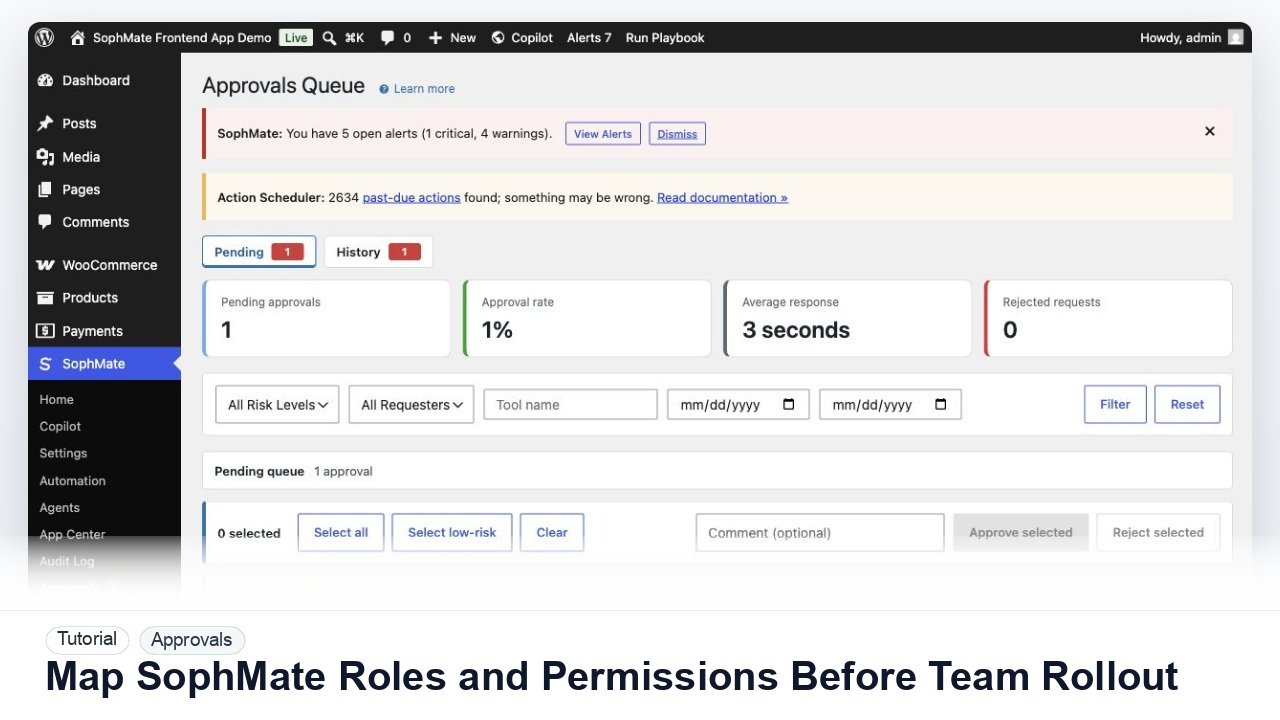Image resolution: width=1280 pixels, height=720 pixels.
Task: Click the Select low-risk button
Action: coord(452,532)
